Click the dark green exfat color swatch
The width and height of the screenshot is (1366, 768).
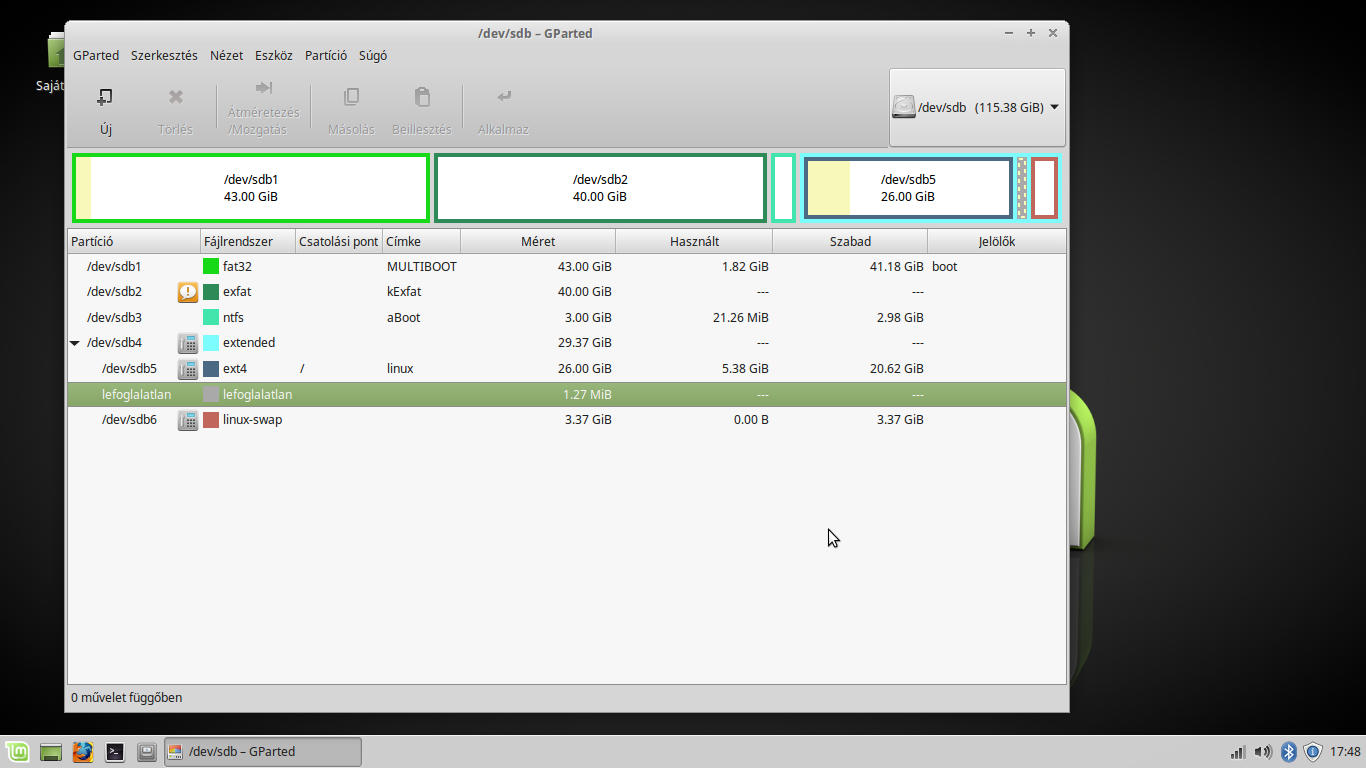coord(211,292)
